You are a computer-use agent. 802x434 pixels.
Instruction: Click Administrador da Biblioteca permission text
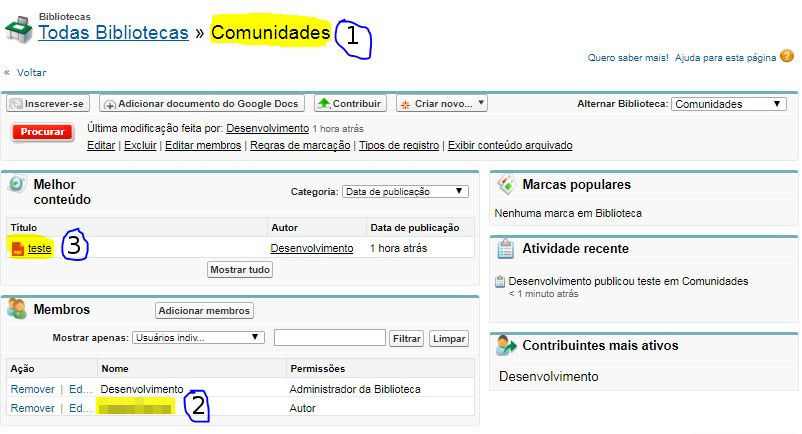354,390
